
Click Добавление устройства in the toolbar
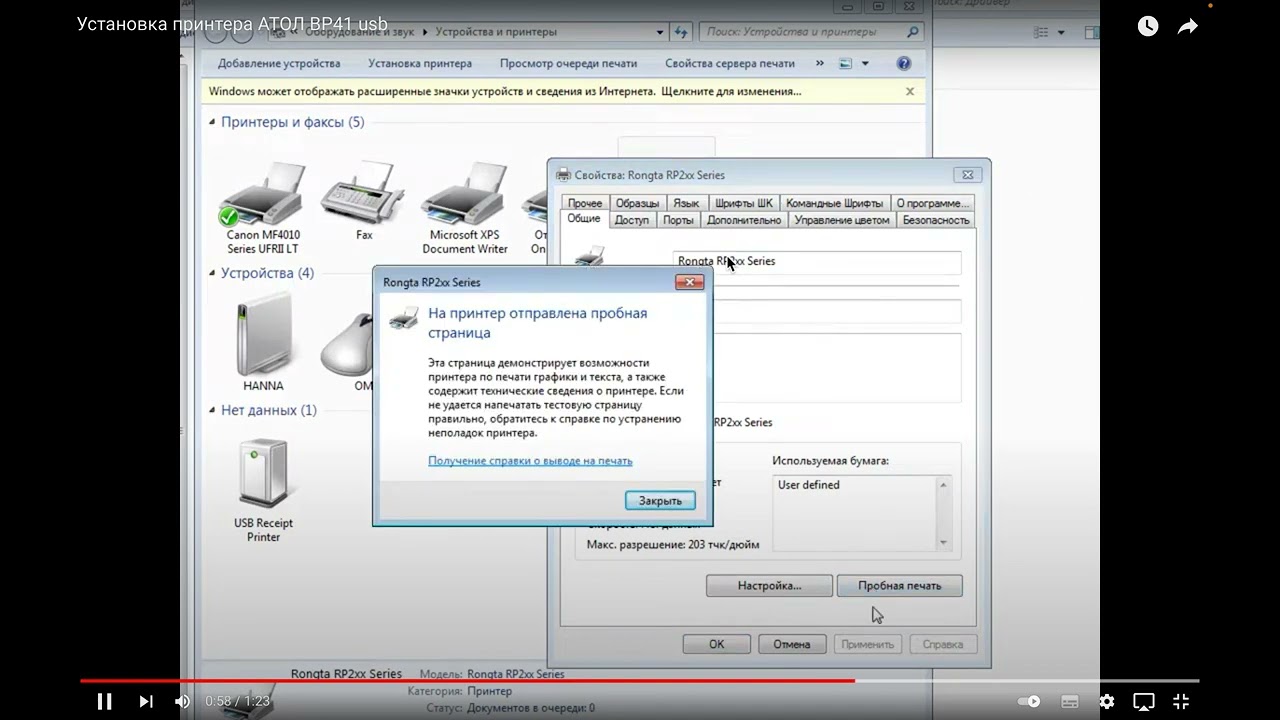coord(279,63)
